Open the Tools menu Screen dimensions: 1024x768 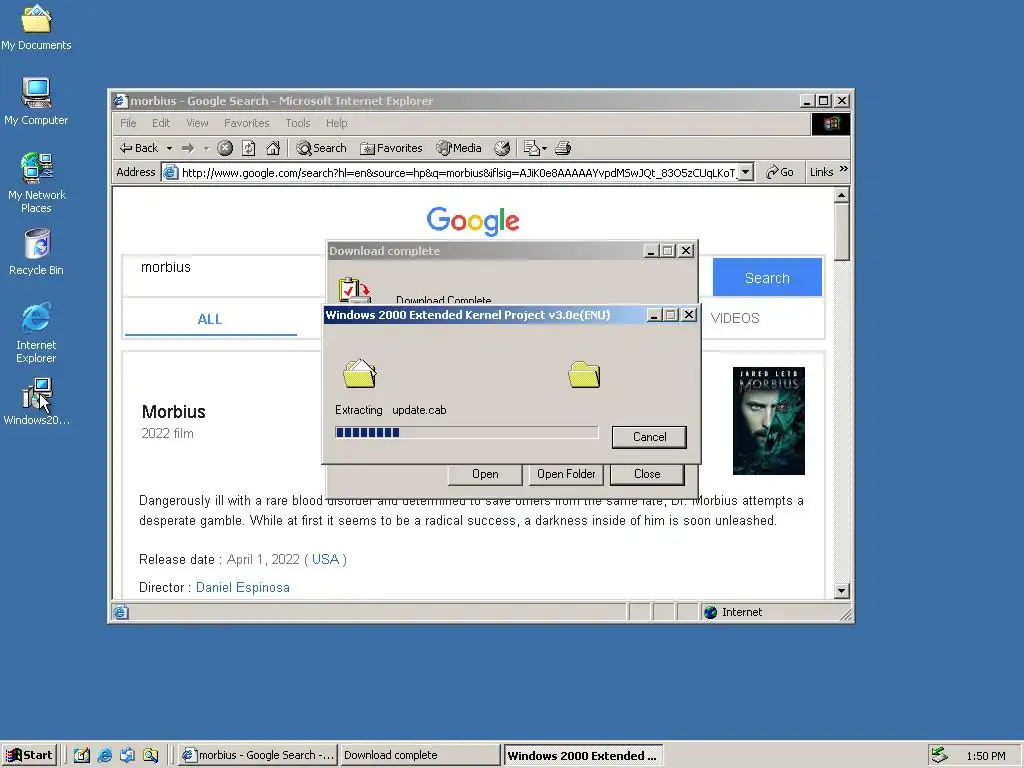click(298, 123)
